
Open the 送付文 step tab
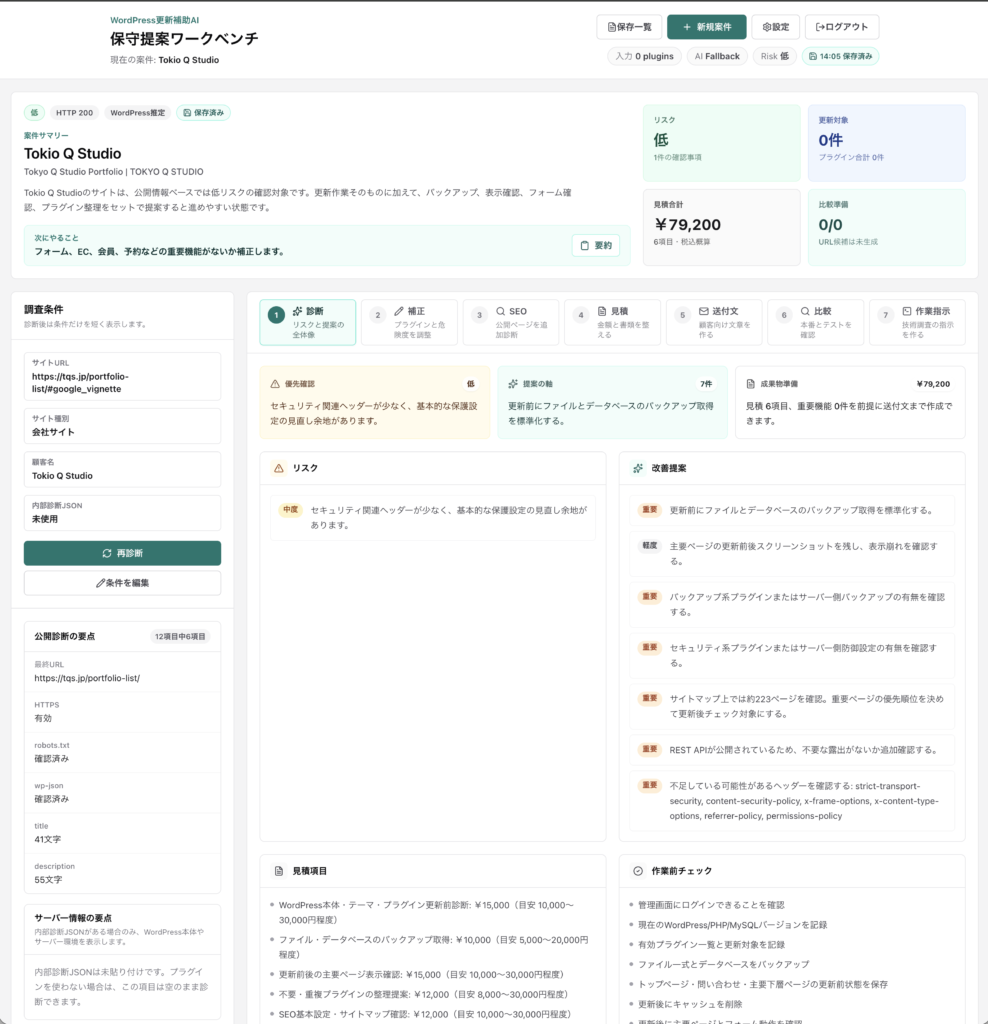[714, 322]
